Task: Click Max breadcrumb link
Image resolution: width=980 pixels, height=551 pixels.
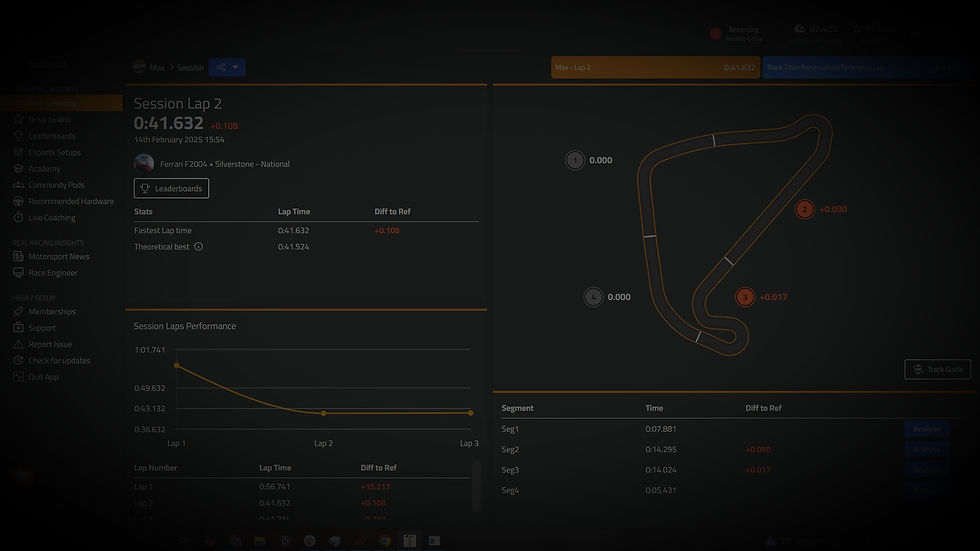Action: point(157,67)
